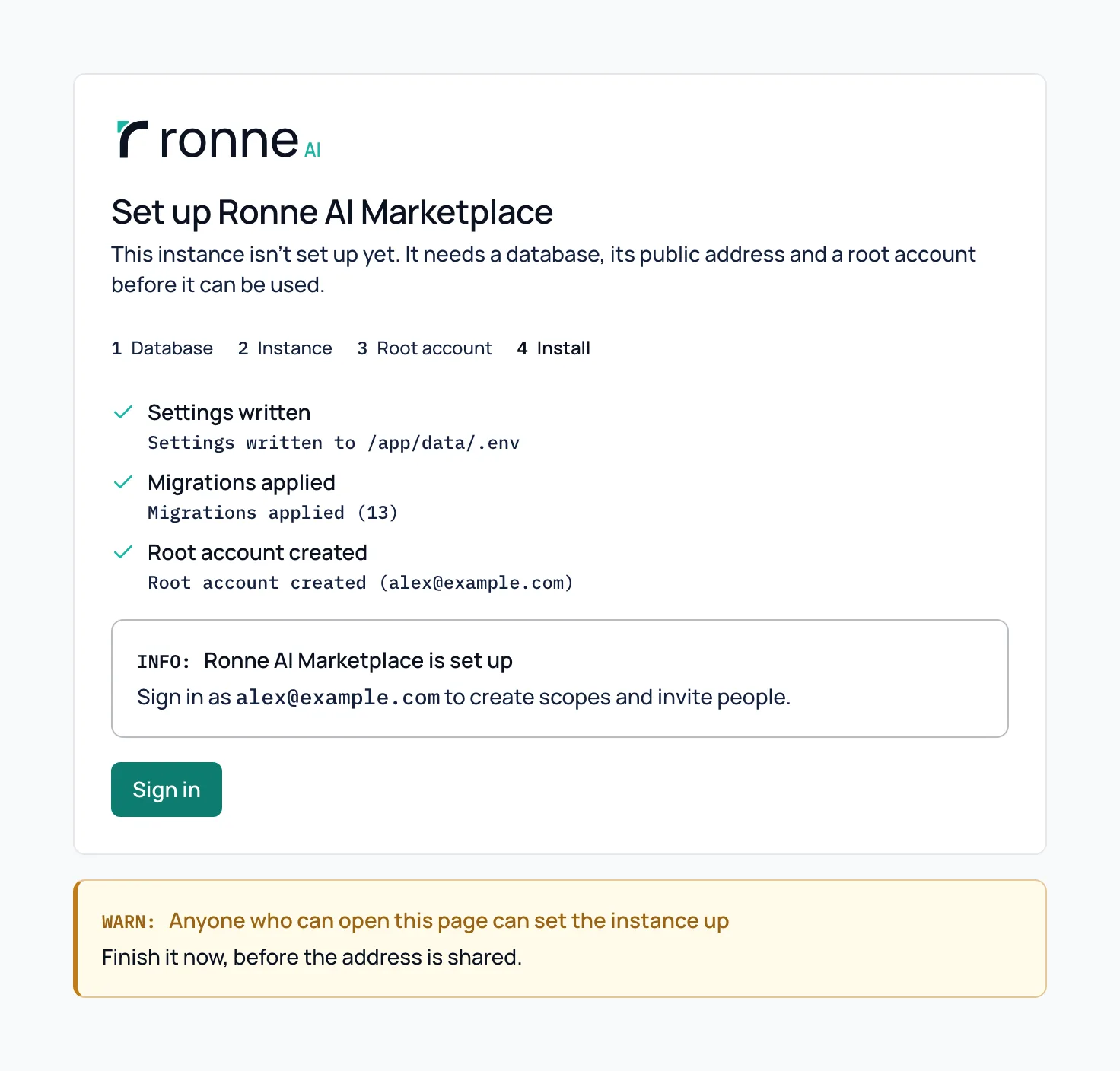
Task: Click the 'Migrations applied' status title
Action: point(241,482)
